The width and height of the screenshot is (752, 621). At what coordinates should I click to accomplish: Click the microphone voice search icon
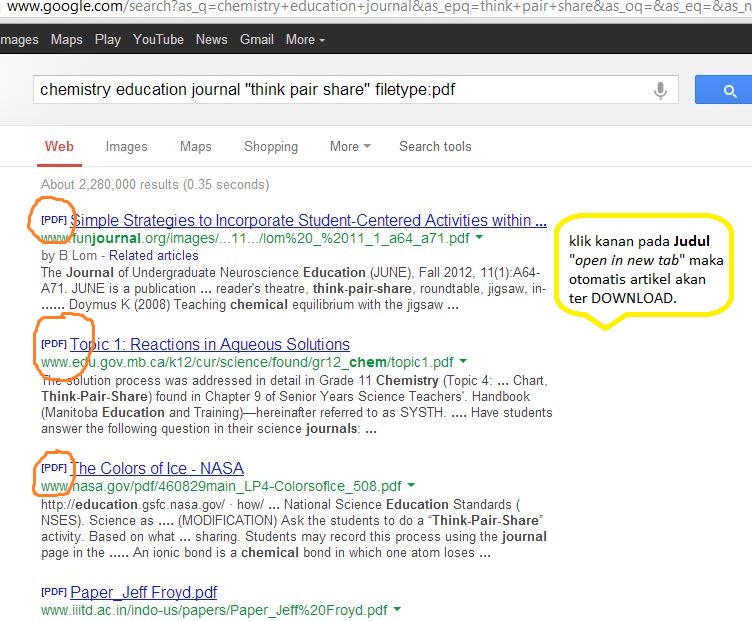[x=660, y=90]
